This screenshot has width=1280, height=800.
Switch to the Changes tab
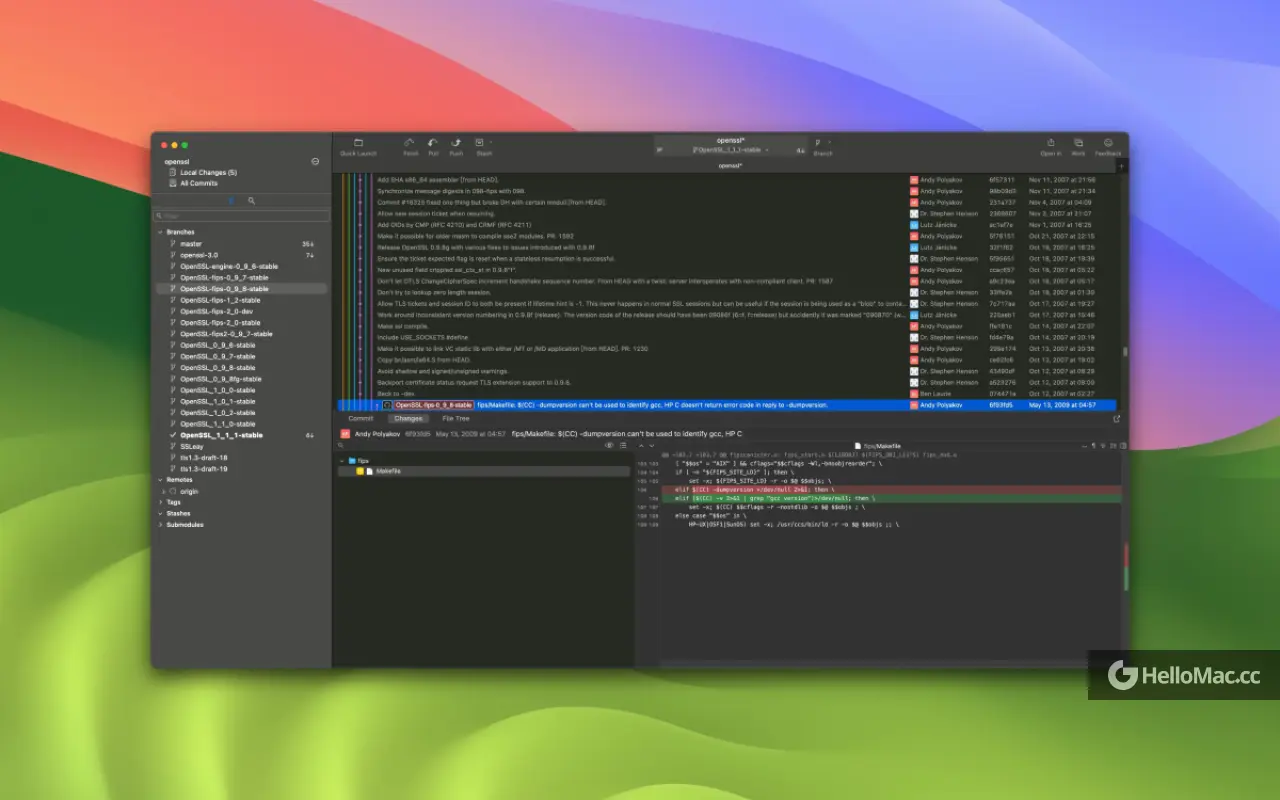point(408,419)
